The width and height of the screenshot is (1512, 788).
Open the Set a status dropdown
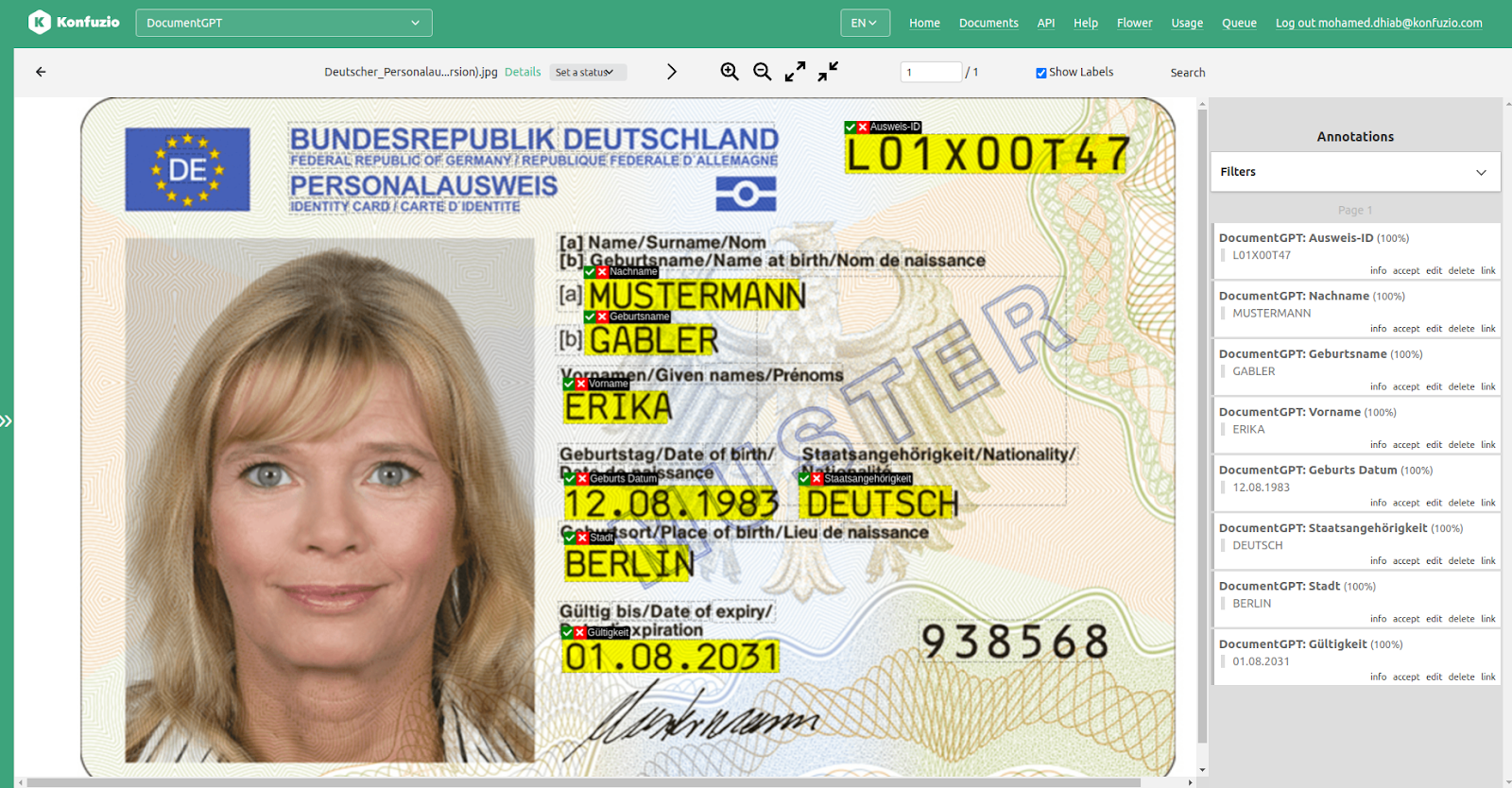pyautogui.click(x=588, y=72)
